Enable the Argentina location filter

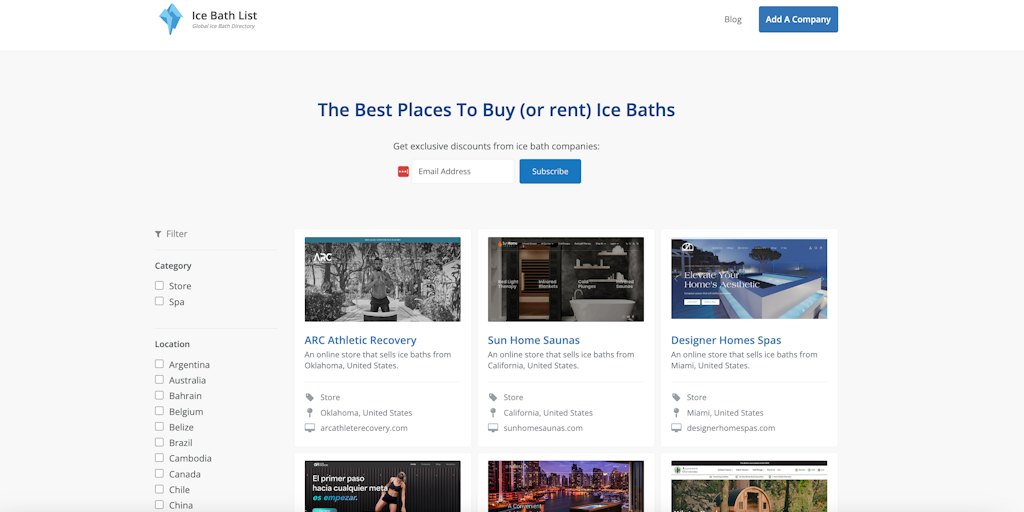159,364
